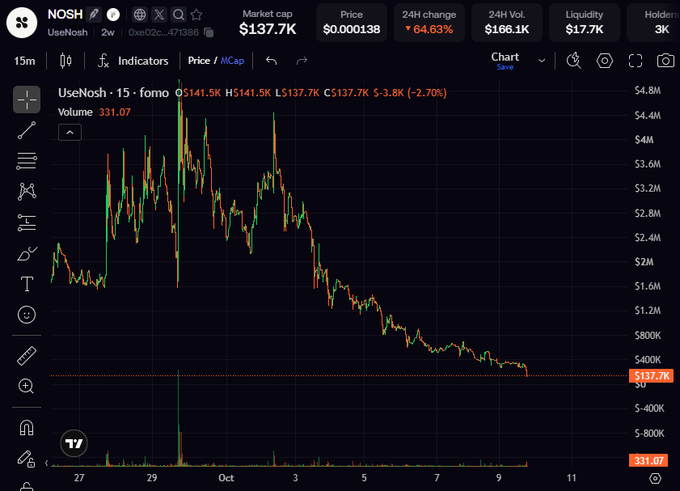The width and height of the screenshot is (680, 491).
Task: Change the 15m time interval
Action: pyautogui.click(x=24, y=61)
